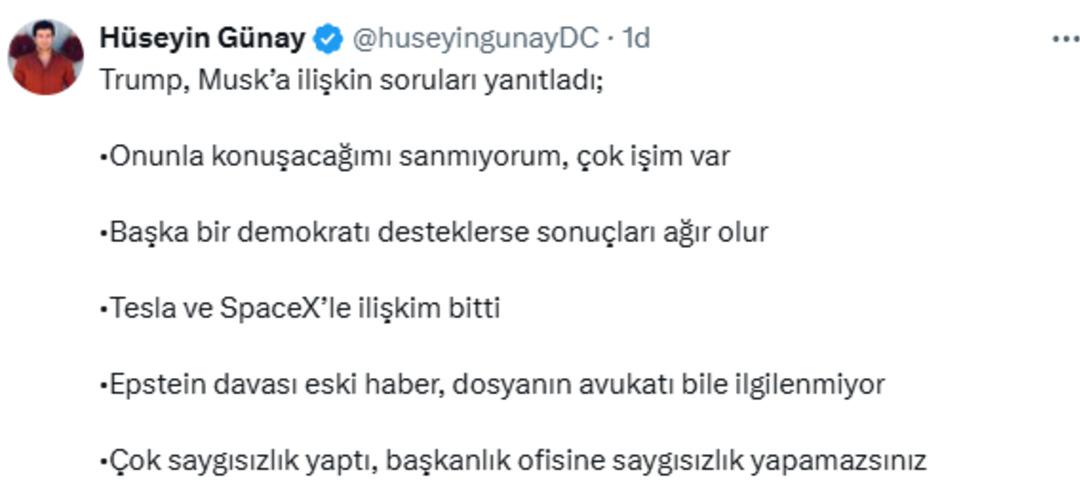Viewport: 1080px width, 487px height.
Task: Open Hüseyin Günay's profile picture
Action: [x=46, y=57]
